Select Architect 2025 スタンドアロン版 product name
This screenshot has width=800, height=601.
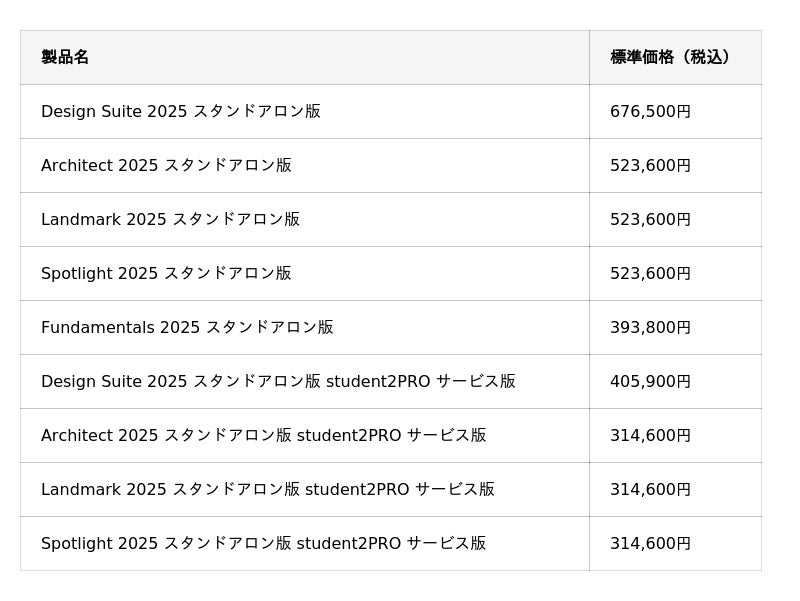click(166, 166)
